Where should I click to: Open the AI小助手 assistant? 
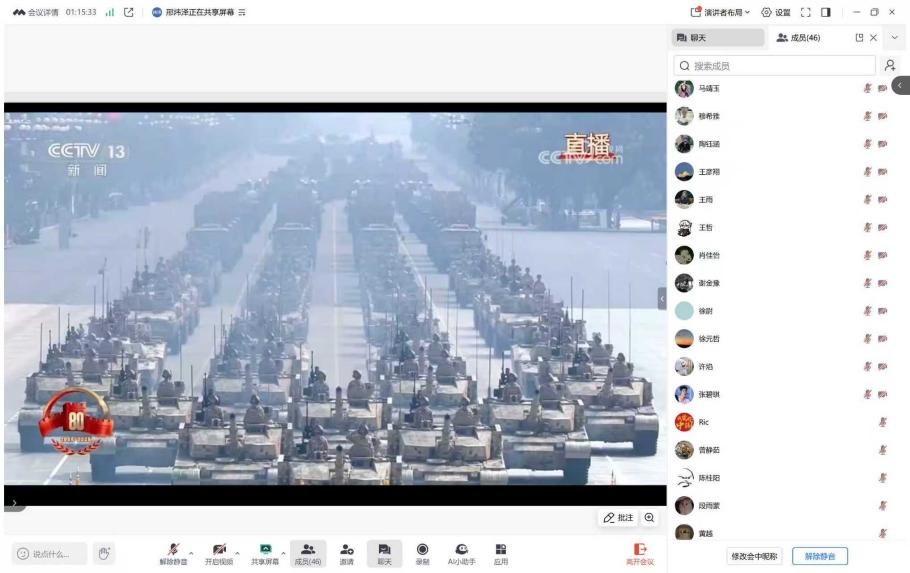coord(461,550)
